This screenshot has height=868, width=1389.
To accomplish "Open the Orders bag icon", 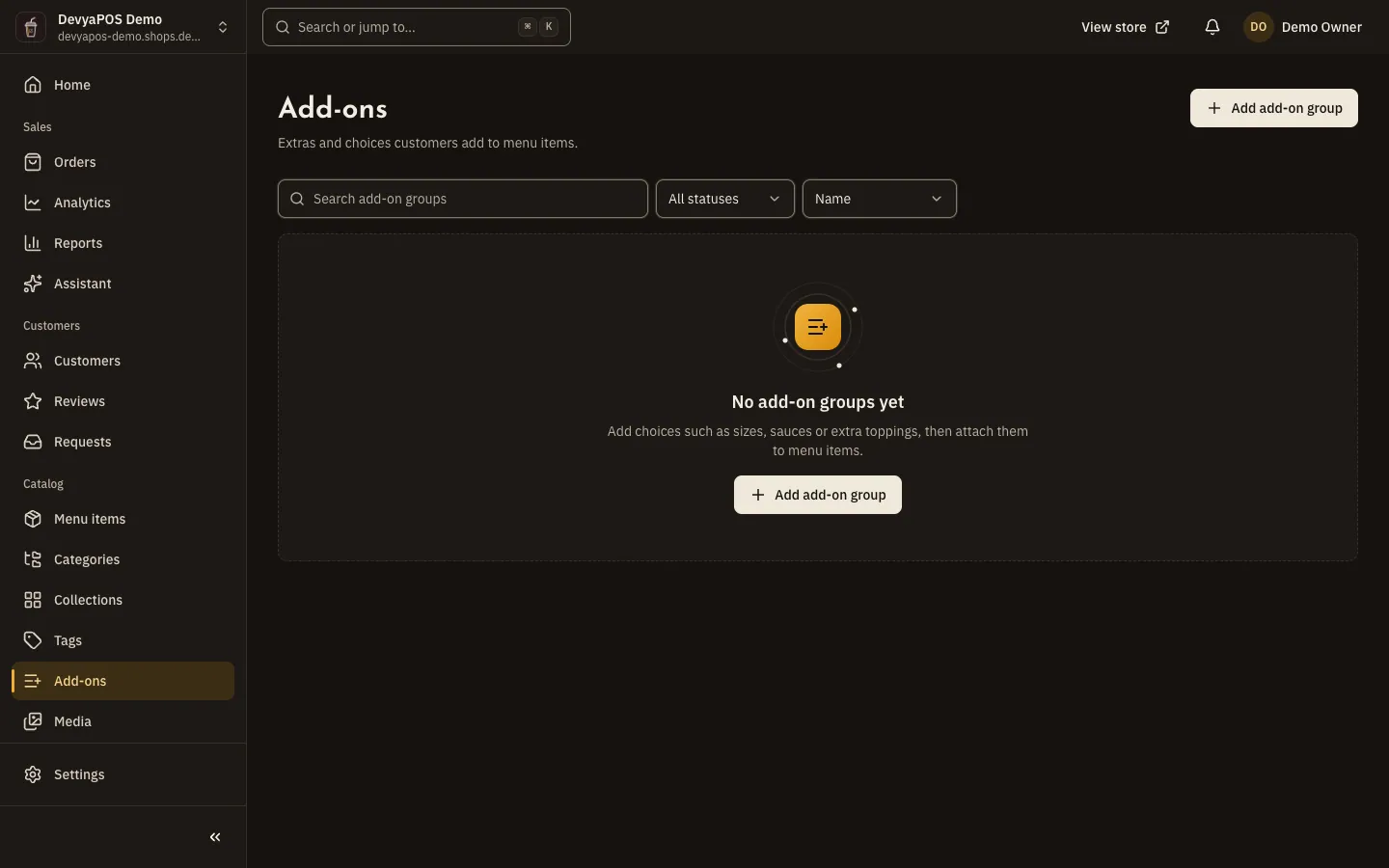I will point(33,162).
